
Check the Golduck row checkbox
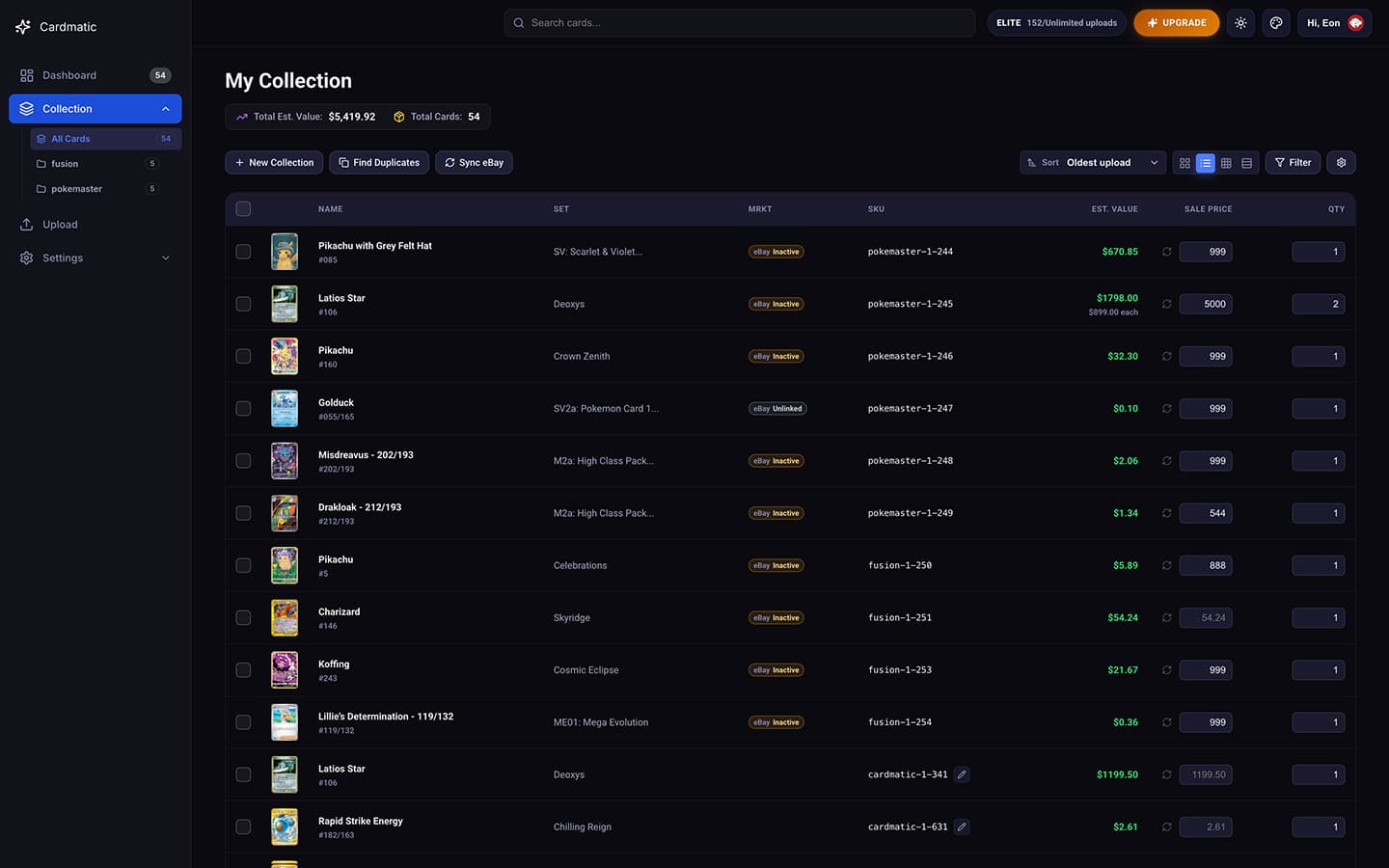tap(243, 409)
